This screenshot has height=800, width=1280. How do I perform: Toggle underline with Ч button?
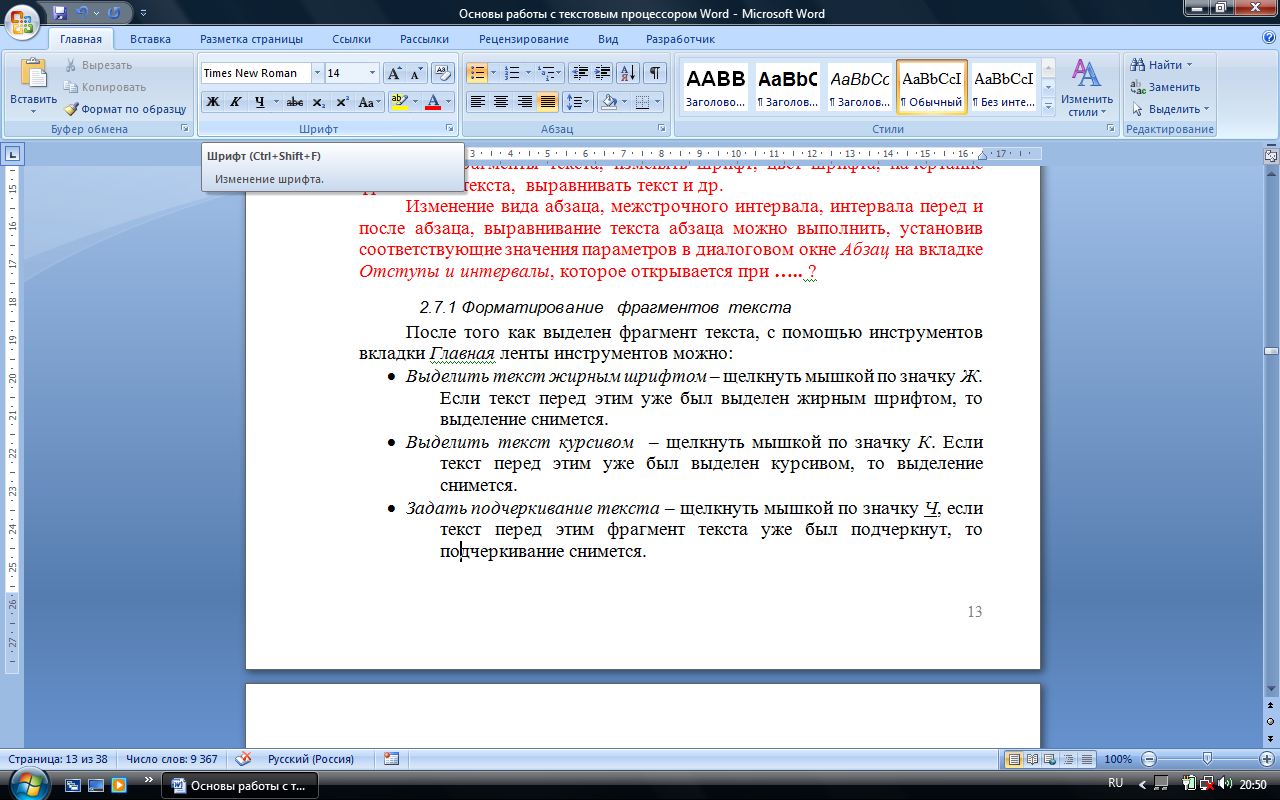point(260,102)
